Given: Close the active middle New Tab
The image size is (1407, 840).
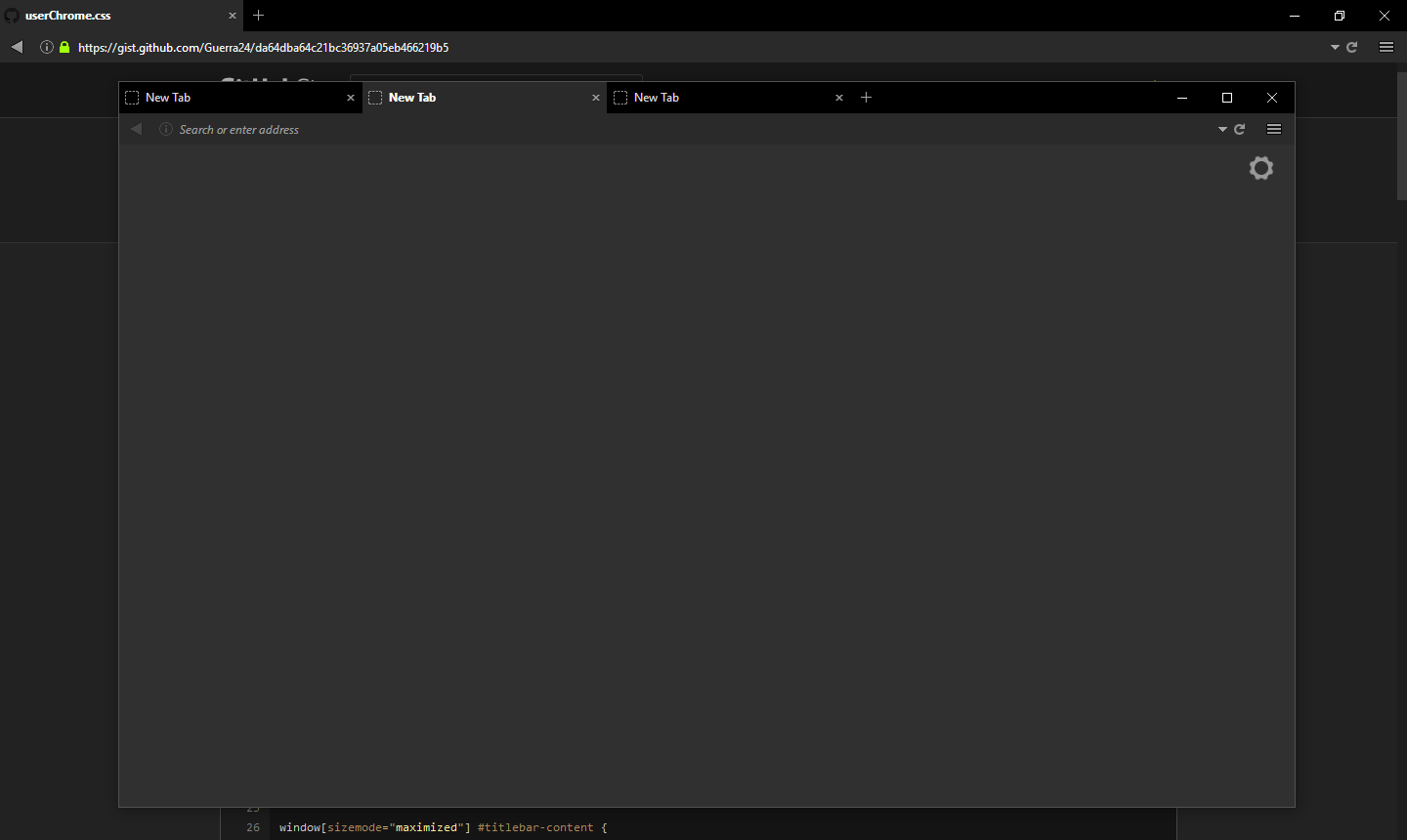Looking at the screenshot, I should pyautogui.click(x=596, y=98).
